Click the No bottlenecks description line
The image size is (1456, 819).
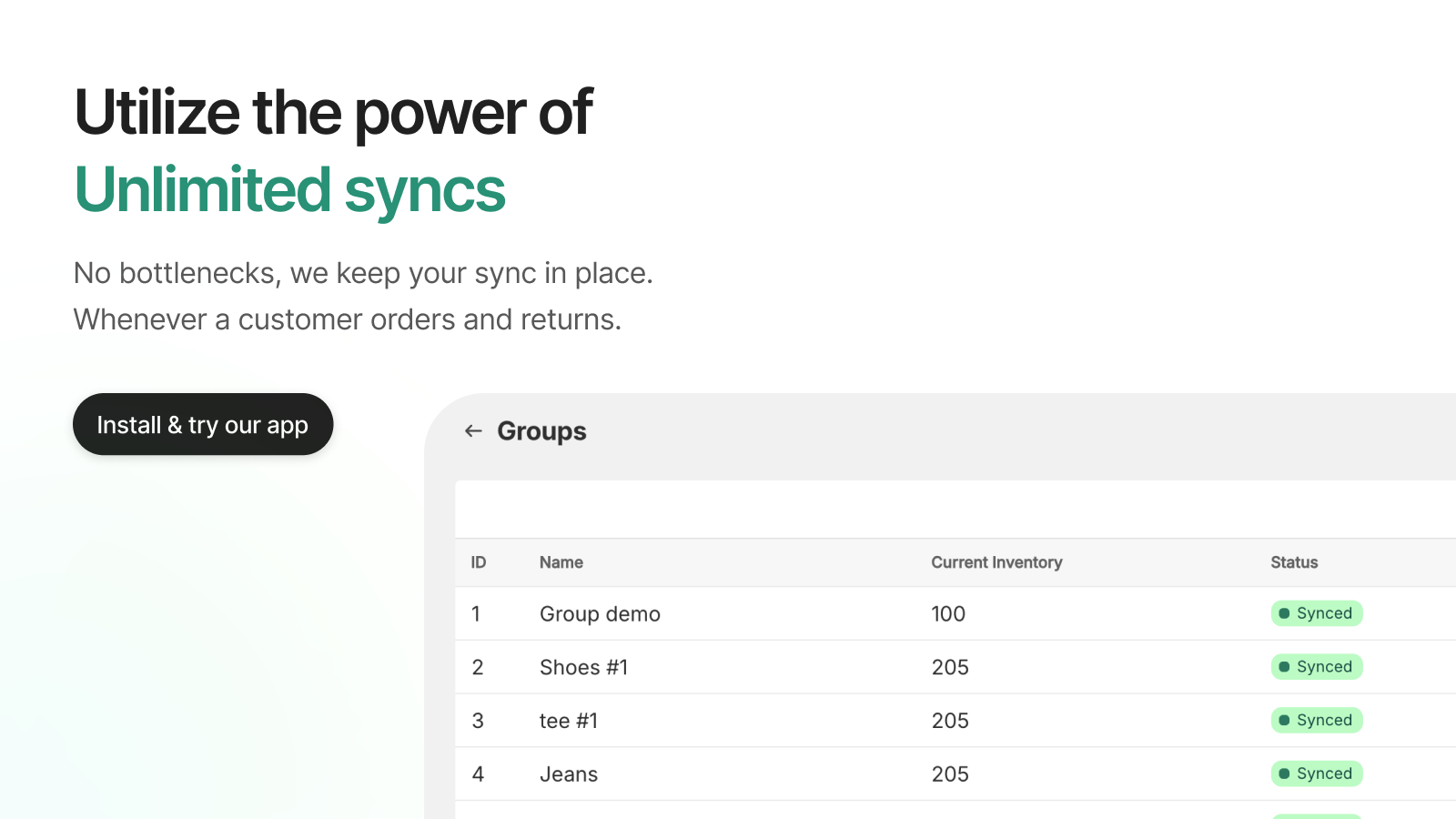(363, 273)
